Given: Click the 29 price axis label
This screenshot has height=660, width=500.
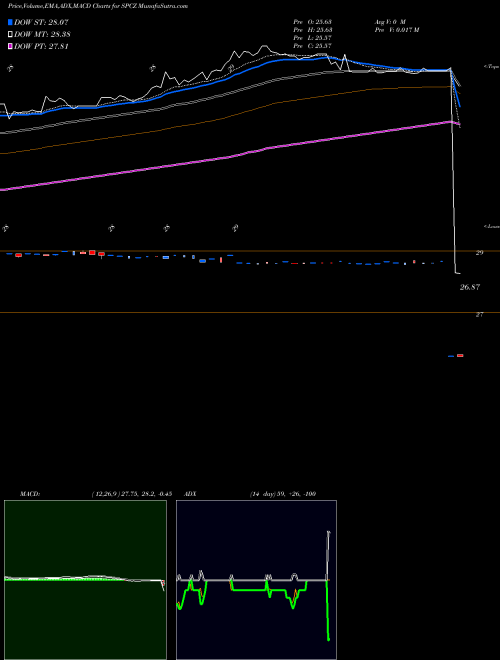Looking at the screenshot, I should pos(479,253).
